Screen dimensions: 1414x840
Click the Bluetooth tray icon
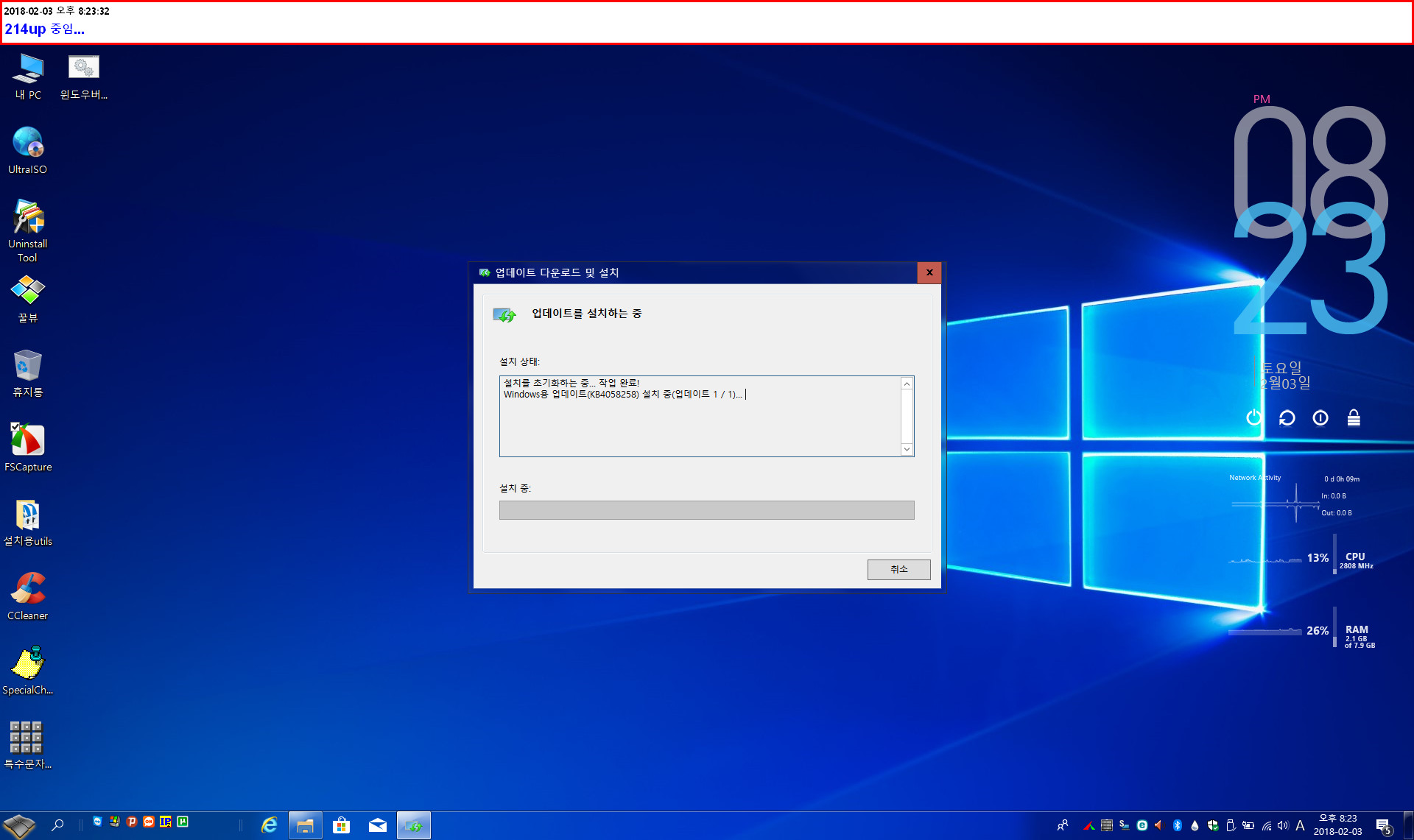(x=1177, y=825)
